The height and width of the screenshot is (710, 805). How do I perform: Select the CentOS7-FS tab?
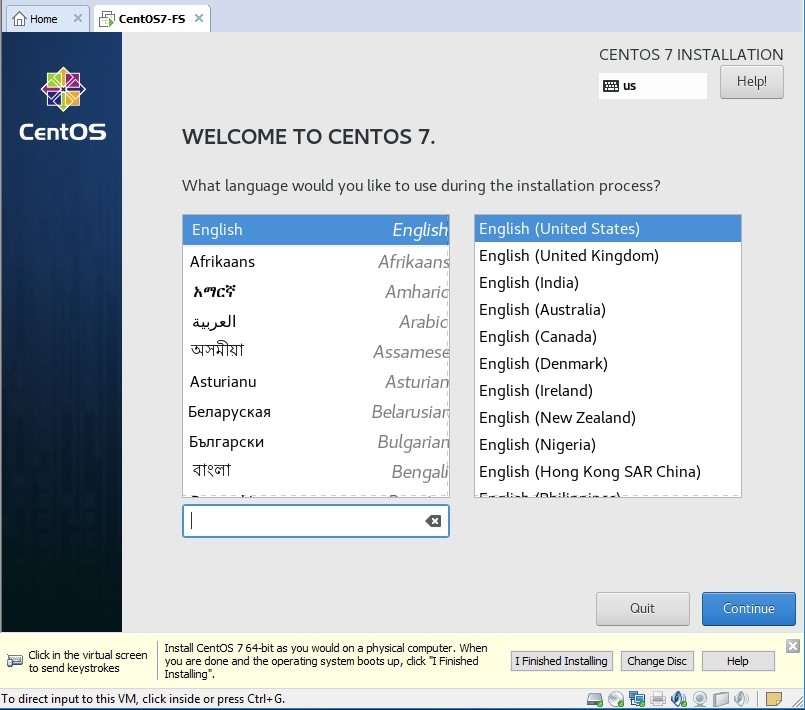click(147, 19)
